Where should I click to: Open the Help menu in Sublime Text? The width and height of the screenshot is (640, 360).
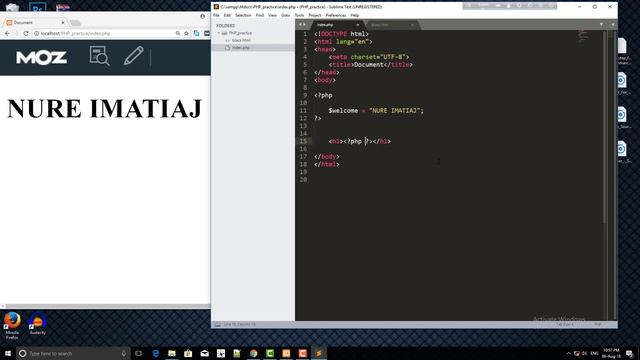[x=355, y=15]
